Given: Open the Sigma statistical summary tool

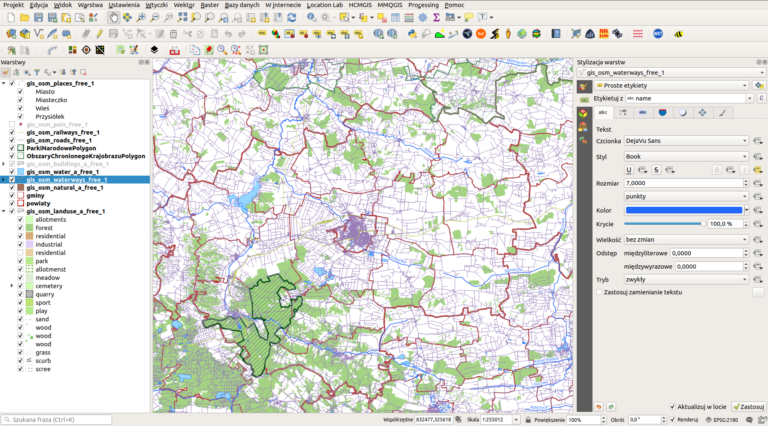Looking at the screenshot, I should click(x=436, y=18).
